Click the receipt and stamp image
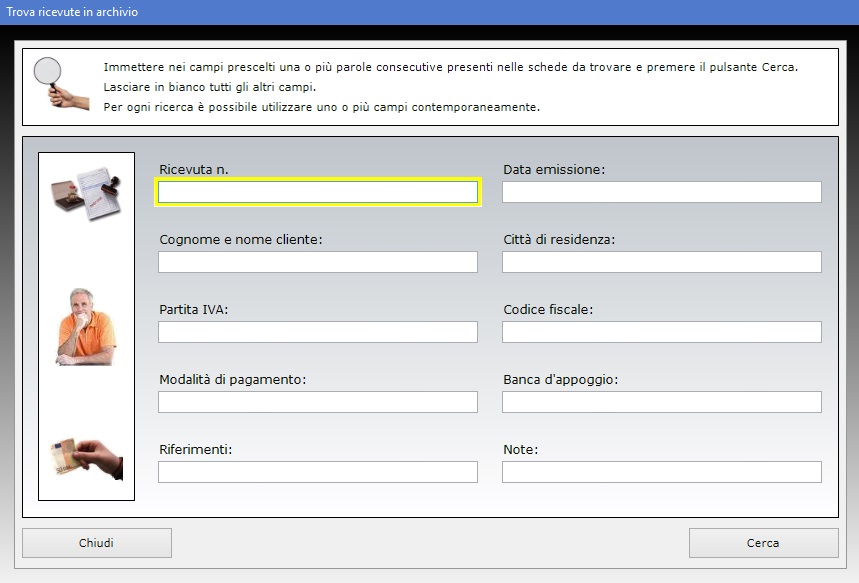Image resolution: width=859 pixels, height=583 pixels. [x=86, y=192]
